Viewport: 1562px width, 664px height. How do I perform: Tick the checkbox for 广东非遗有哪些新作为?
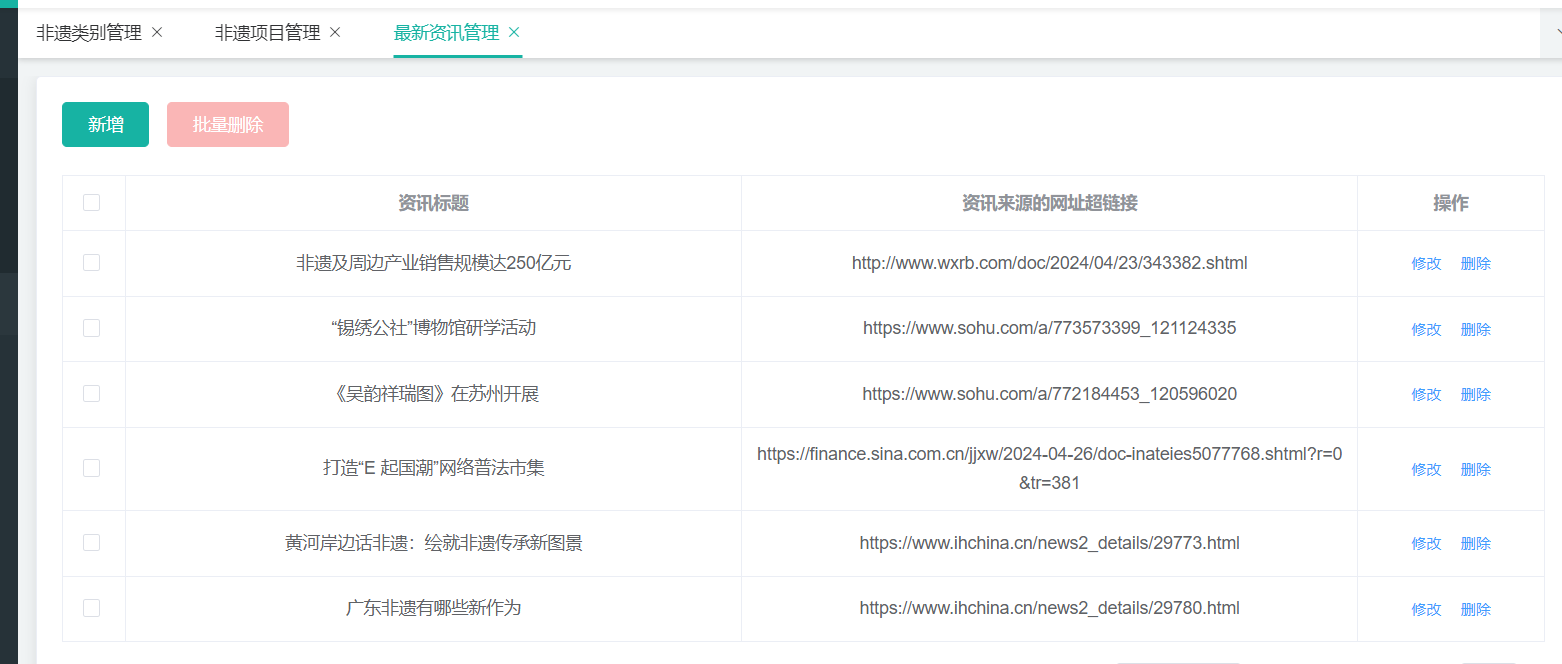coord(92,608)
